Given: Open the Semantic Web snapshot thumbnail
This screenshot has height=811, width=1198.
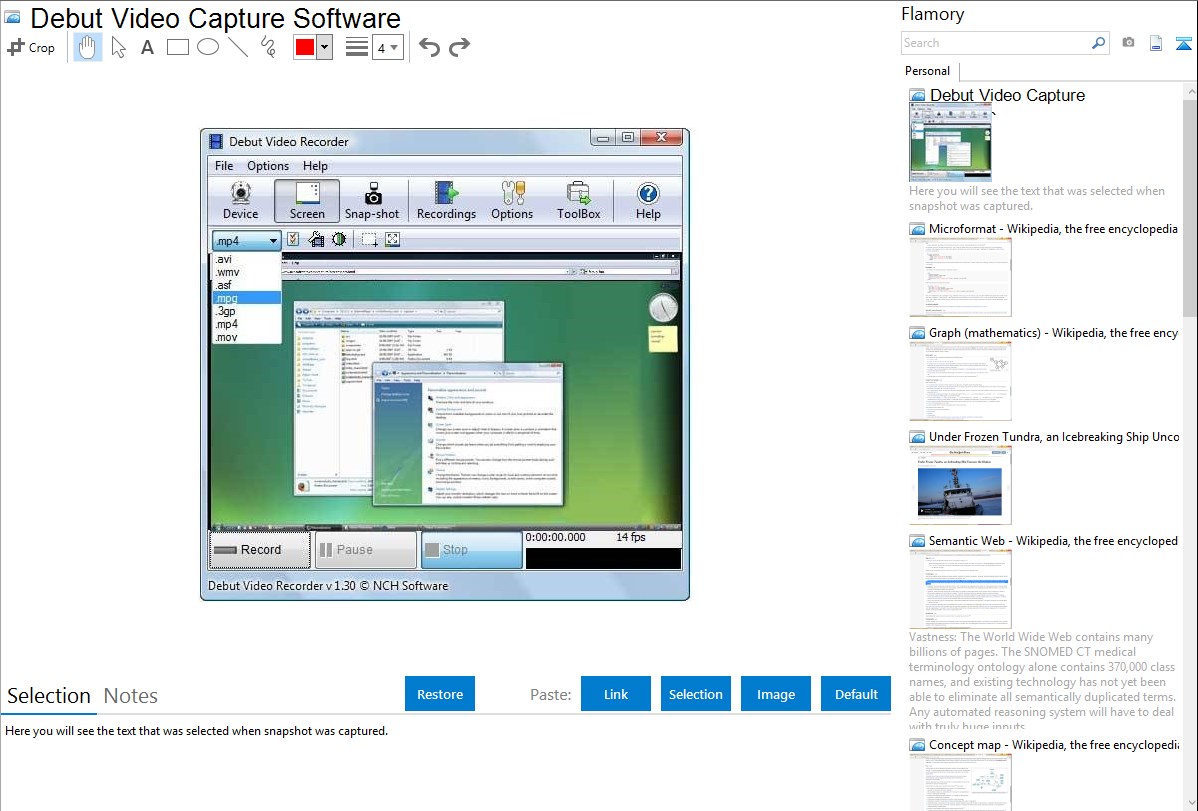Looking at the screenshot, I should click(960, 589).
